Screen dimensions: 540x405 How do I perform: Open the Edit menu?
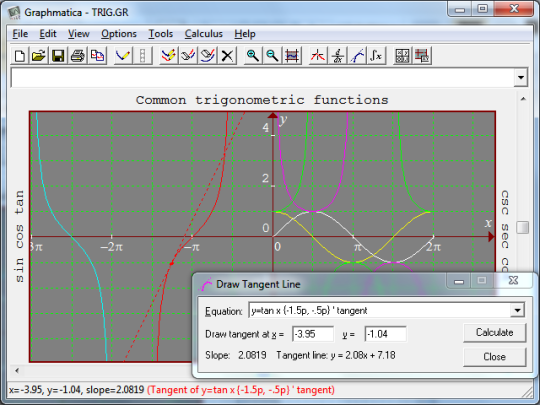click(x=48, y=34)
